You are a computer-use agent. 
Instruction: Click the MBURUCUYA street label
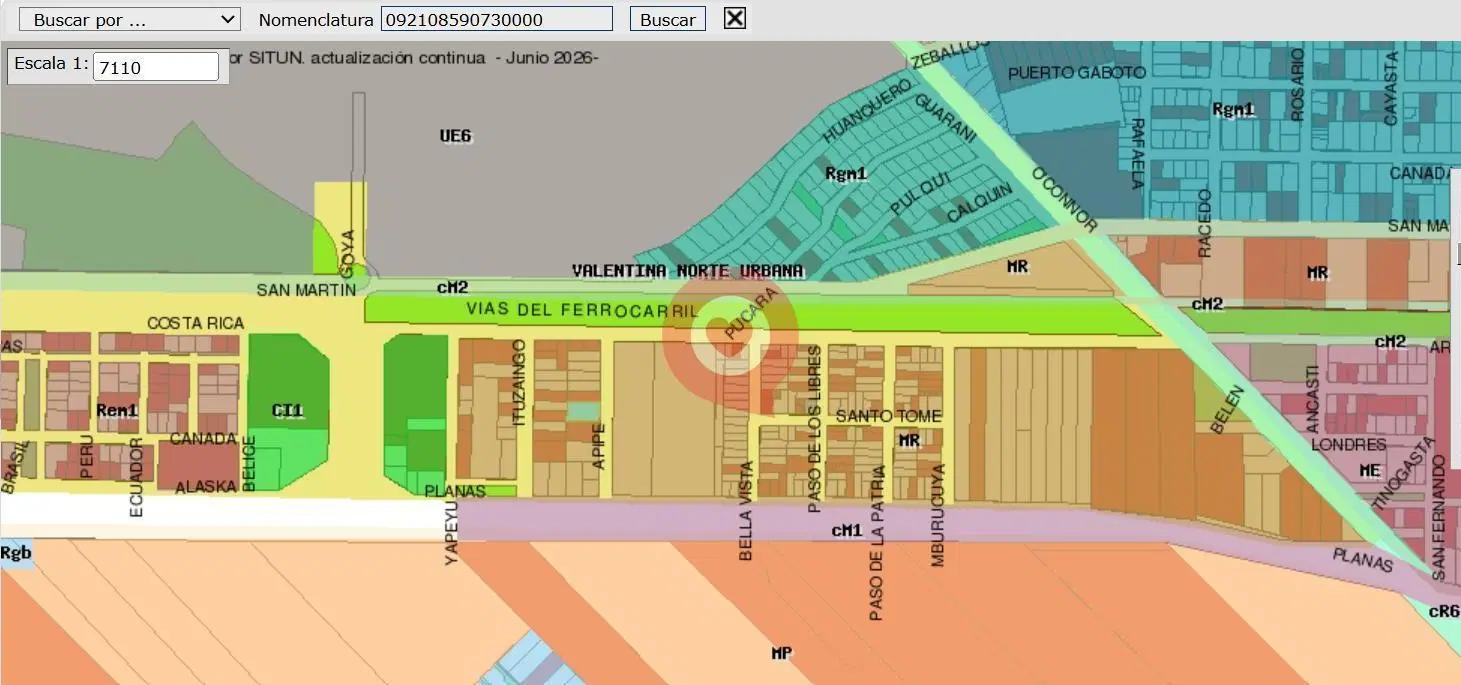coord(937,515)
